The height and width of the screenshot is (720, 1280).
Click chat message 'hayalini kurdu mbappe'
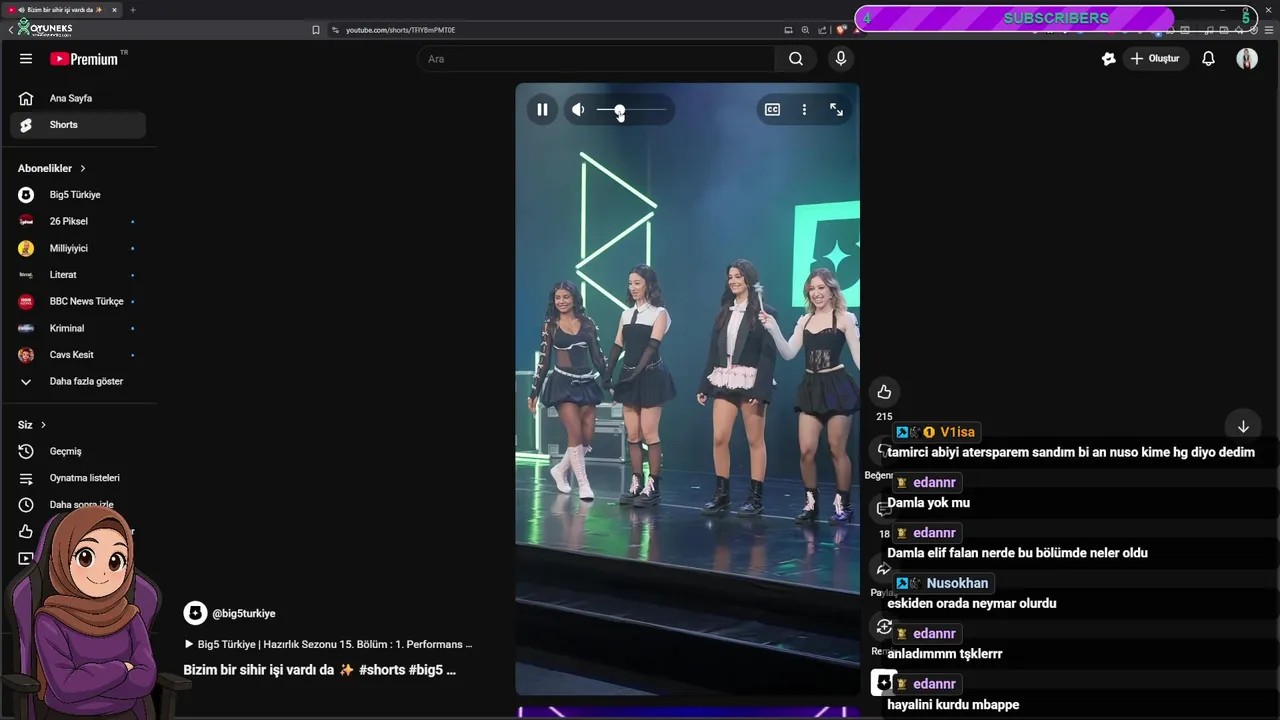coord(953,704)
